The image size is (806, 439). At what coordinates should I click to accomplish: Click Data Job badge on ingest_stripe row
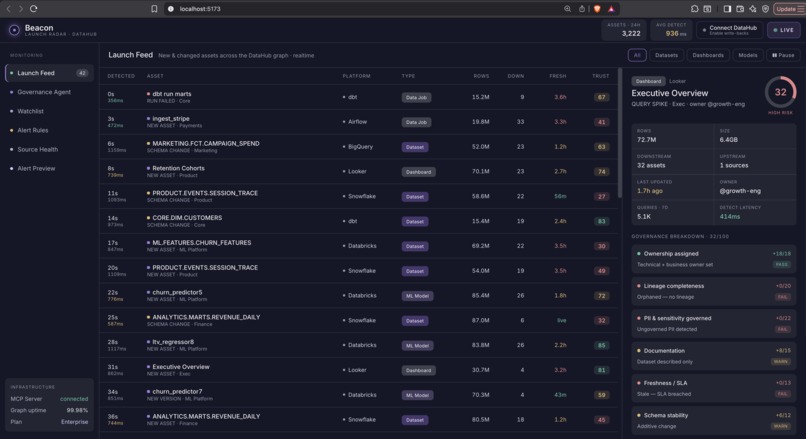click(x=416, y=122)
